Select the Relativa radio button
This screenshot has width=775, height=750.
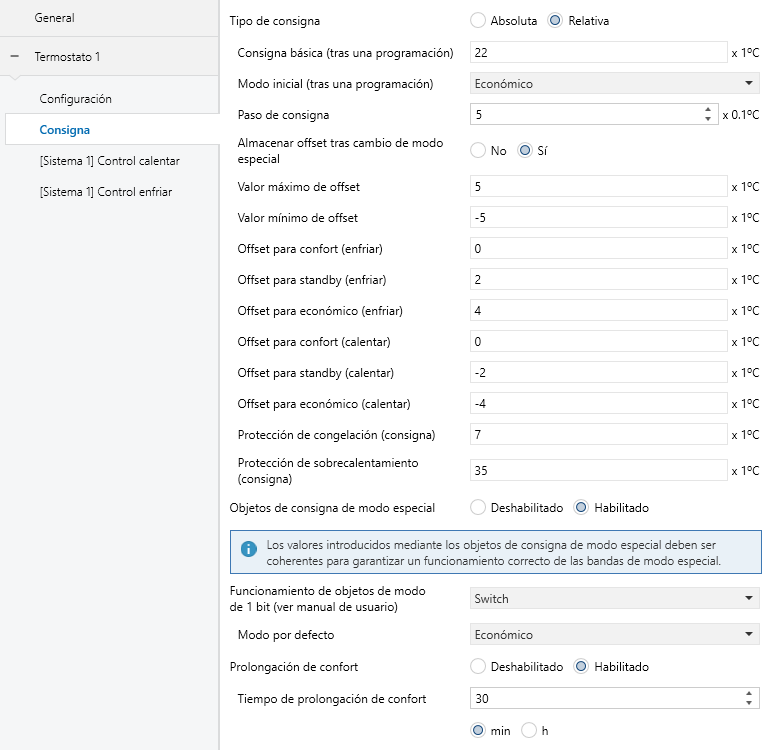click(x=555, y=21)
